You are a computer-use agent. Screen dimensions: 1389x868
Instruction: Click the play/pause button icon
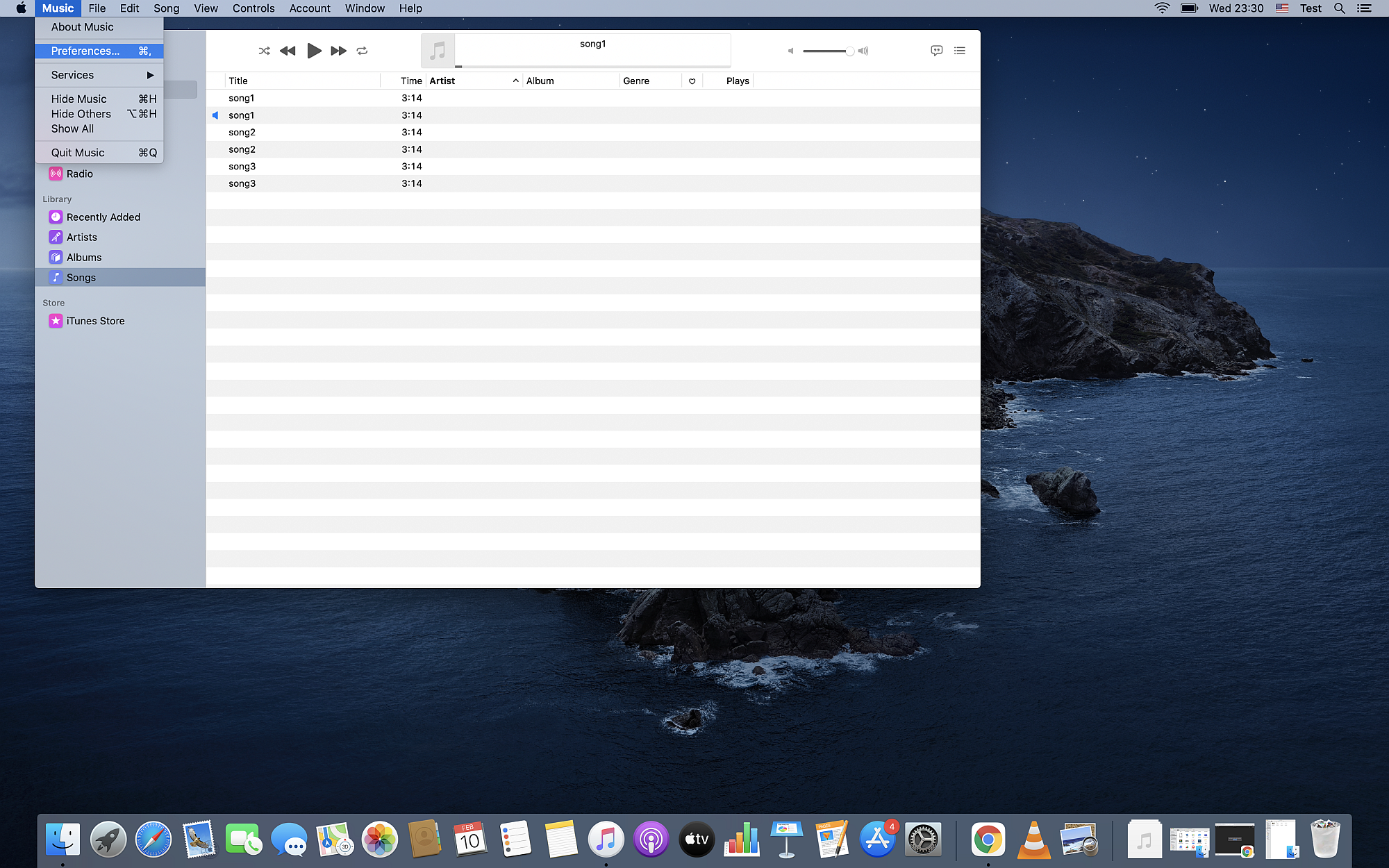313,50
